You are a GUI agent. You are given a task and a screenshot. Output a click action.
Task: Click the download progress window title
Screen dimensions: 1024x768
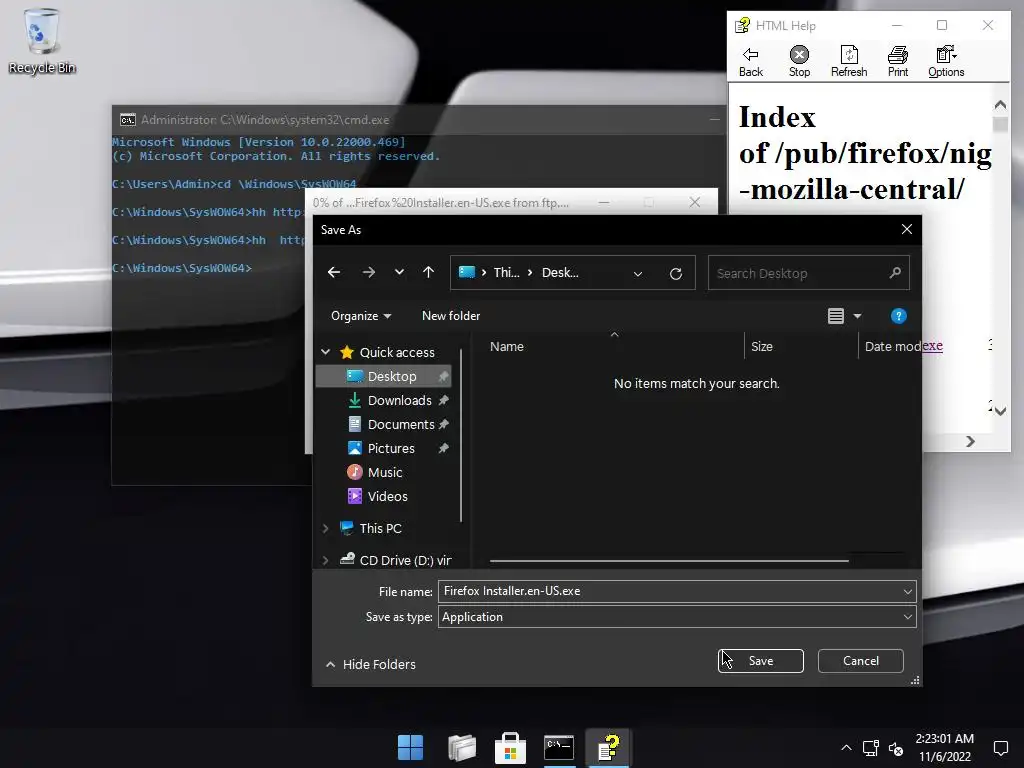(441, 203)
